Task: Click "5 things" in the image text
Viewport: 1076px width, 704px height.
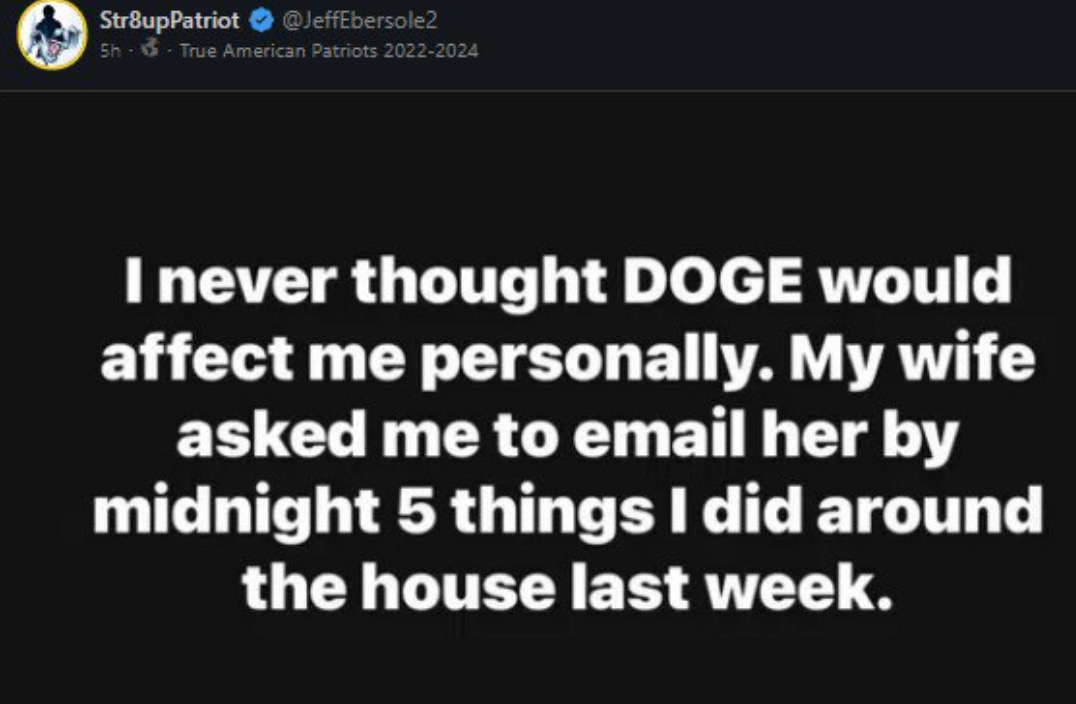Action: pyautogui.click(x=526, y=511)
